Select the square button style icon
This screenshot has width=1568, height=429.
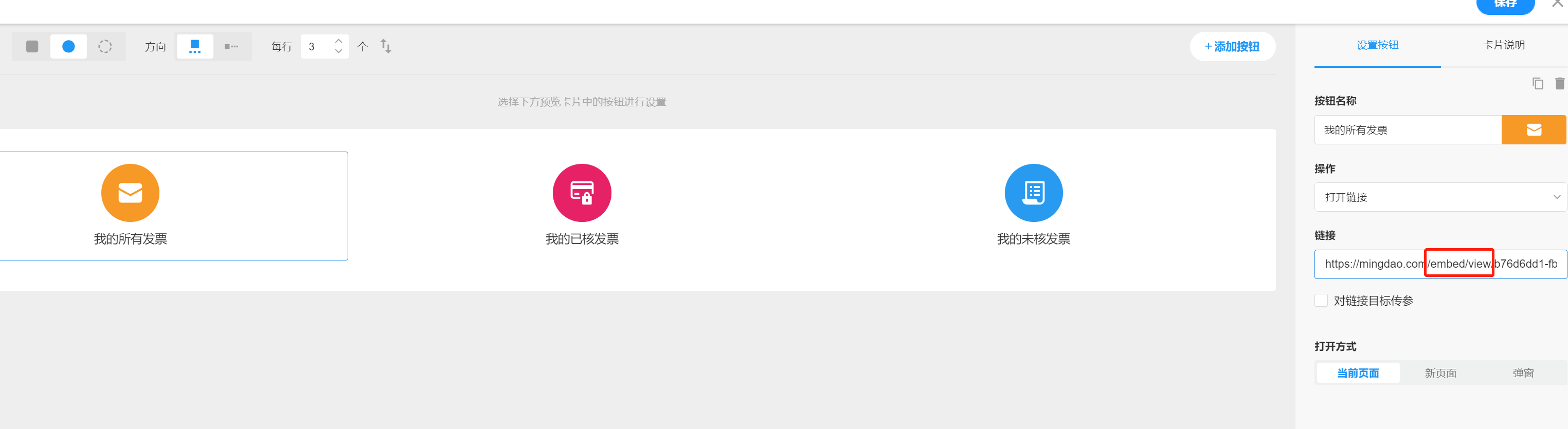pyautogui.click(x=32, y=46)
